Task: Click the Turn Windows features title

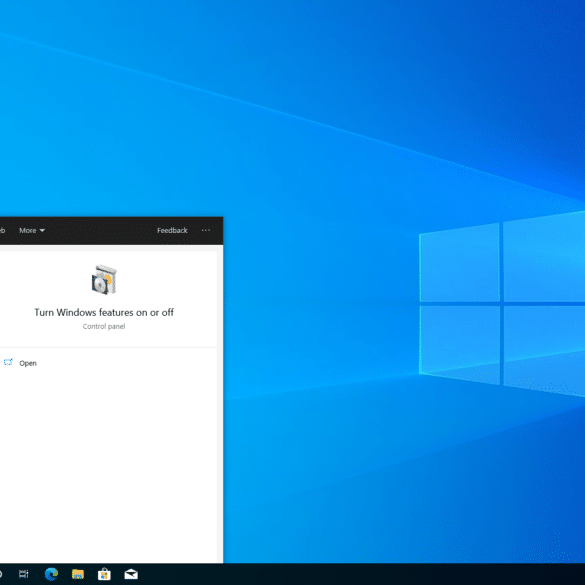Action: 104,312
